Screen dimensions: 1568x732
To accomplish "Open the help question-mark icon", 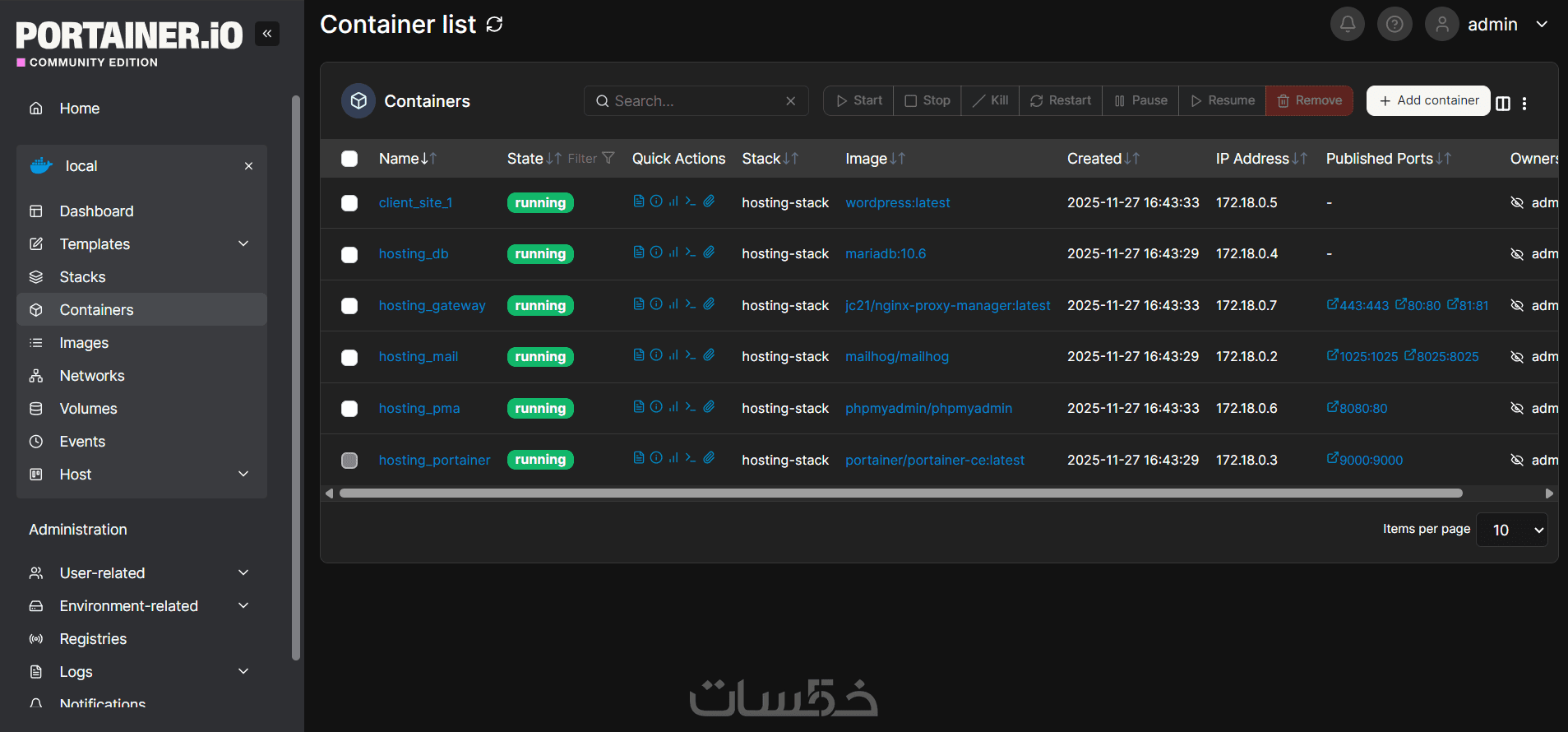I will pyautogui.click(x=1395, y=25).
